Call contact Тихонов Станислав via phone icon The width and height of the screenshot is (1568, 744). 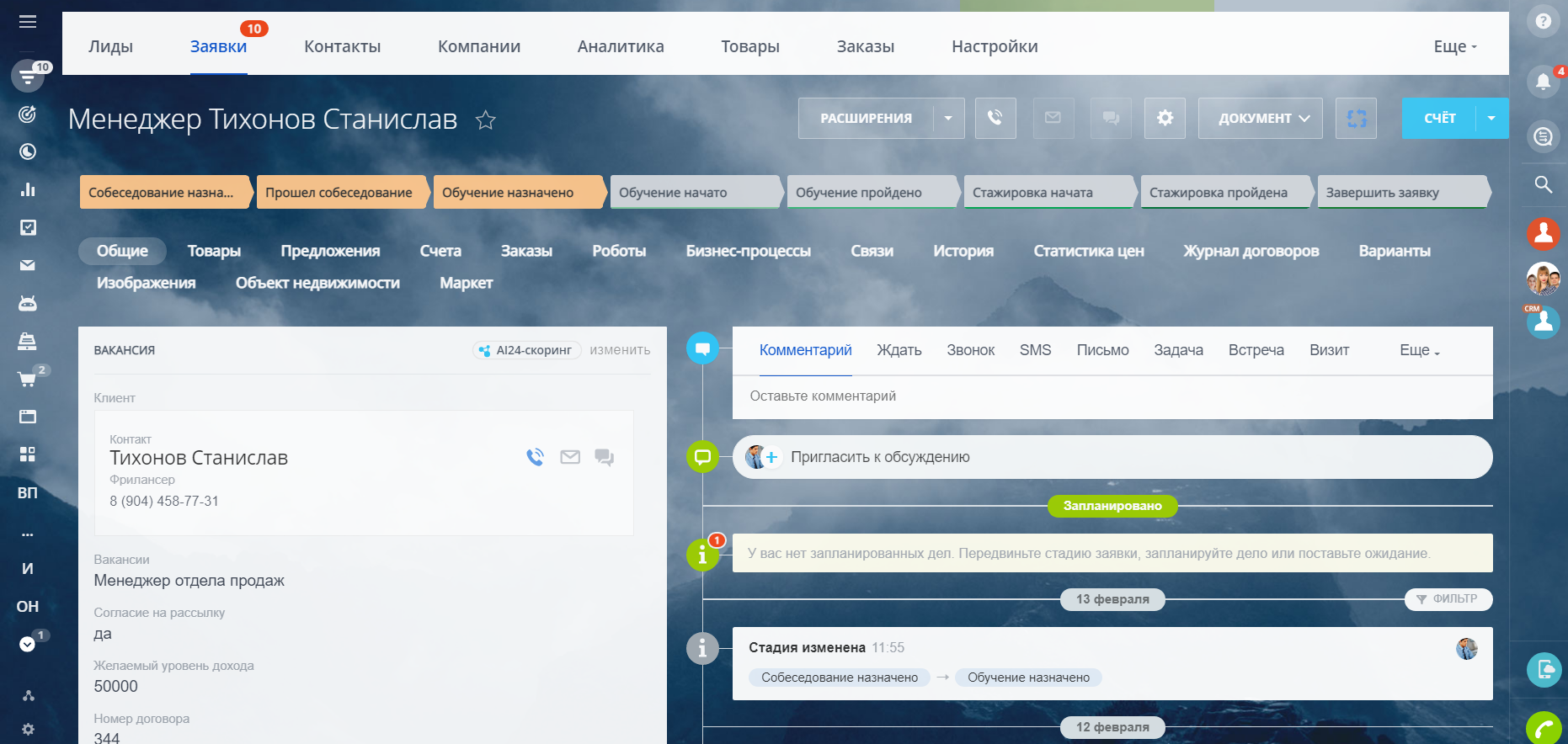point(535,457)
